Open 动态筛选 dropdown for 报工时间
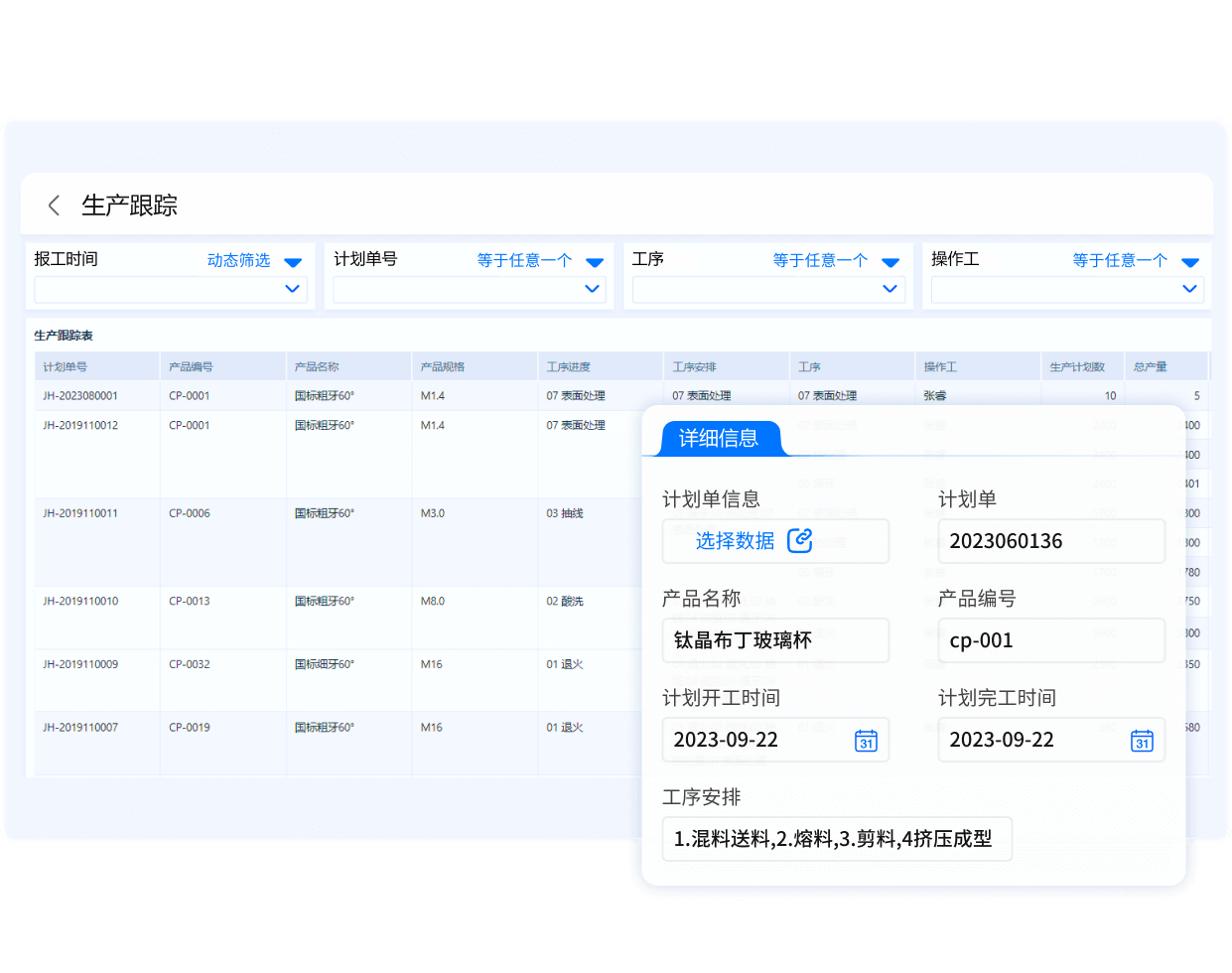Viewport: 1232px width, 973px height. [293, 262]
